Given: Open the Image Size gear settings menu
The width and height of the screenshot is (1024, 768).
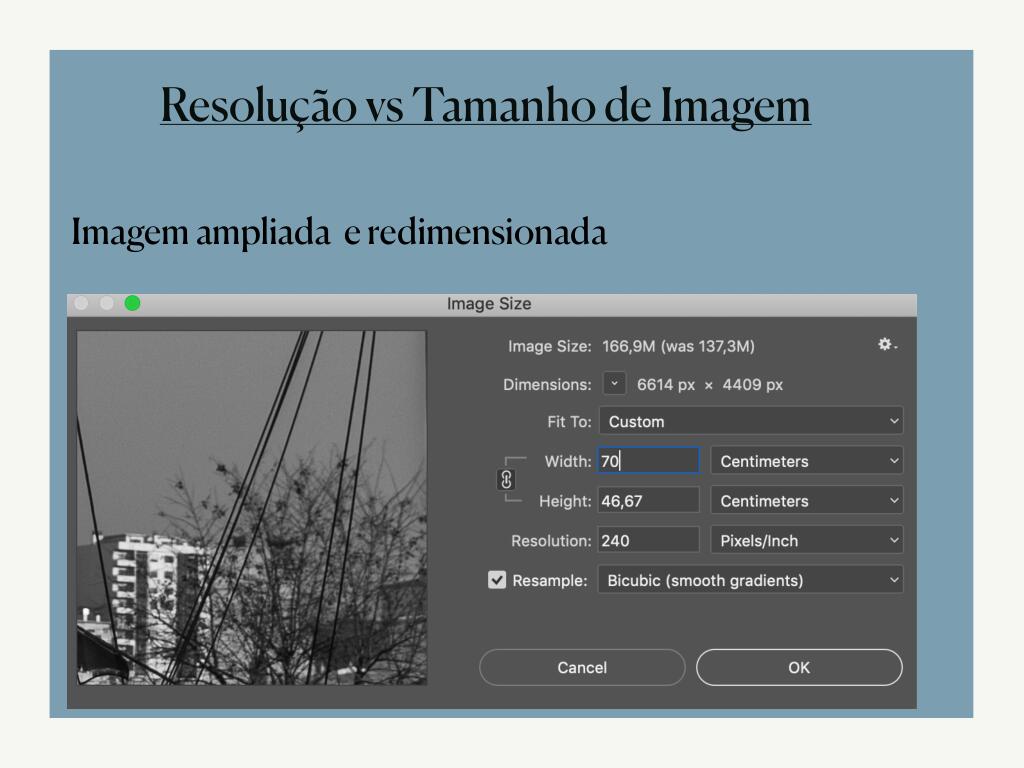Looking at the screenshot, I should pyautogui.click(x=886, y=345).
